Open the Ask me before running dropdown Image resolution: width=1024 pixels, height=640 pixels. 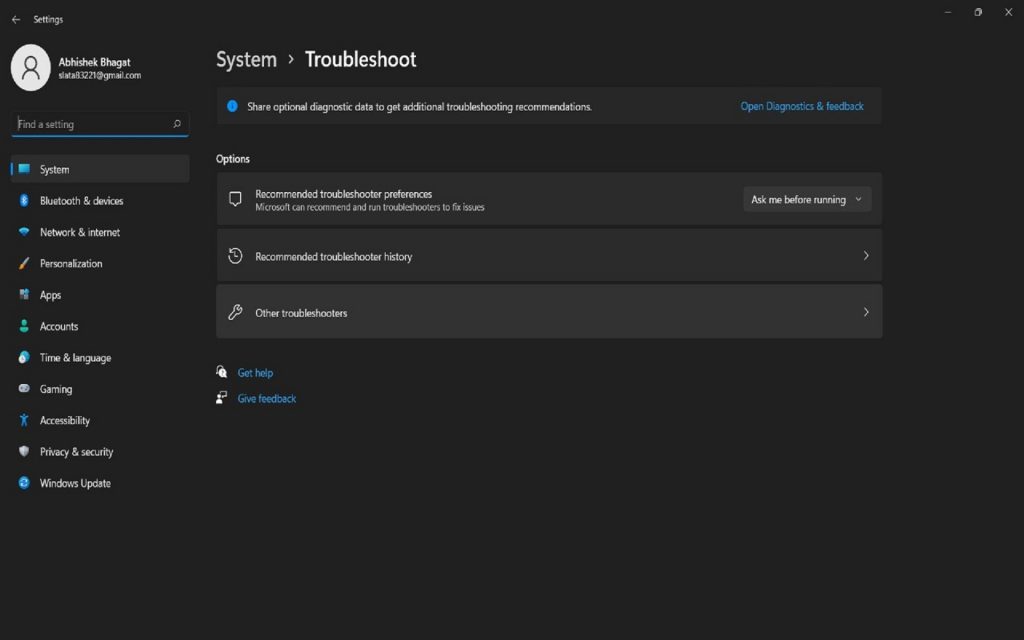tap(805, 199)
